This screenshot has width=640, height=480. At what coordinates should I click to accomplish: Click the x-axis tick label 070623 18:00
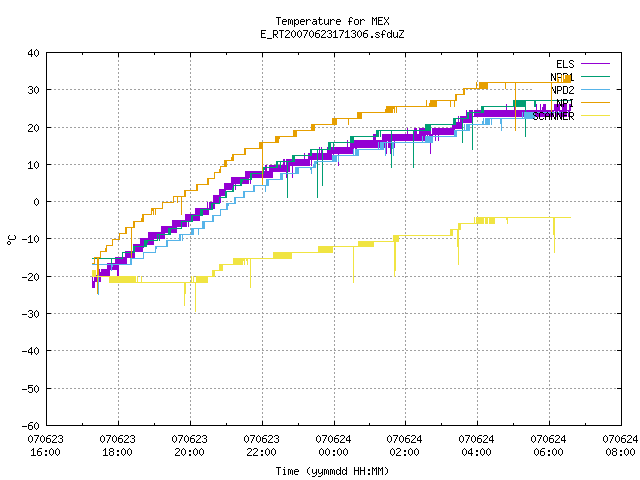118,446
